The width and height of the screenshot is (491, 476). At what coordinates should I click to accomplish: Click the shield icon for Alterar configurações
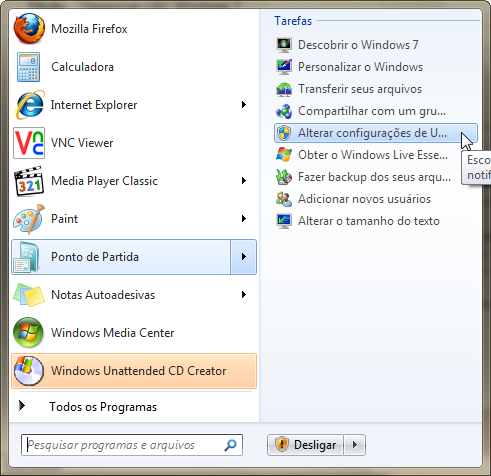pos(284,133)
